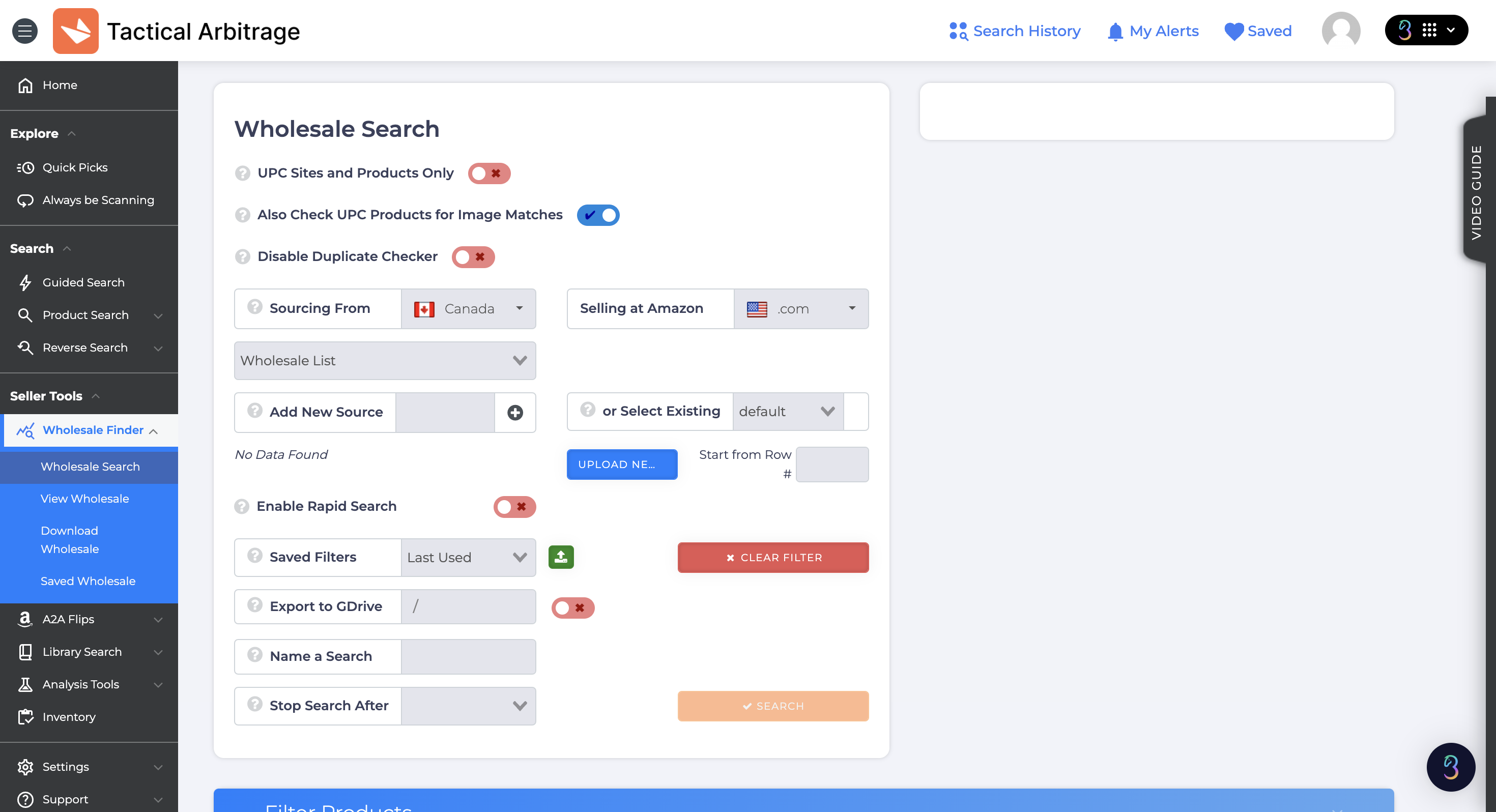Toggle Disable Duplicate Checker switch
The width and height of the screenshot is (1496, 812).
tap(473, 257)
